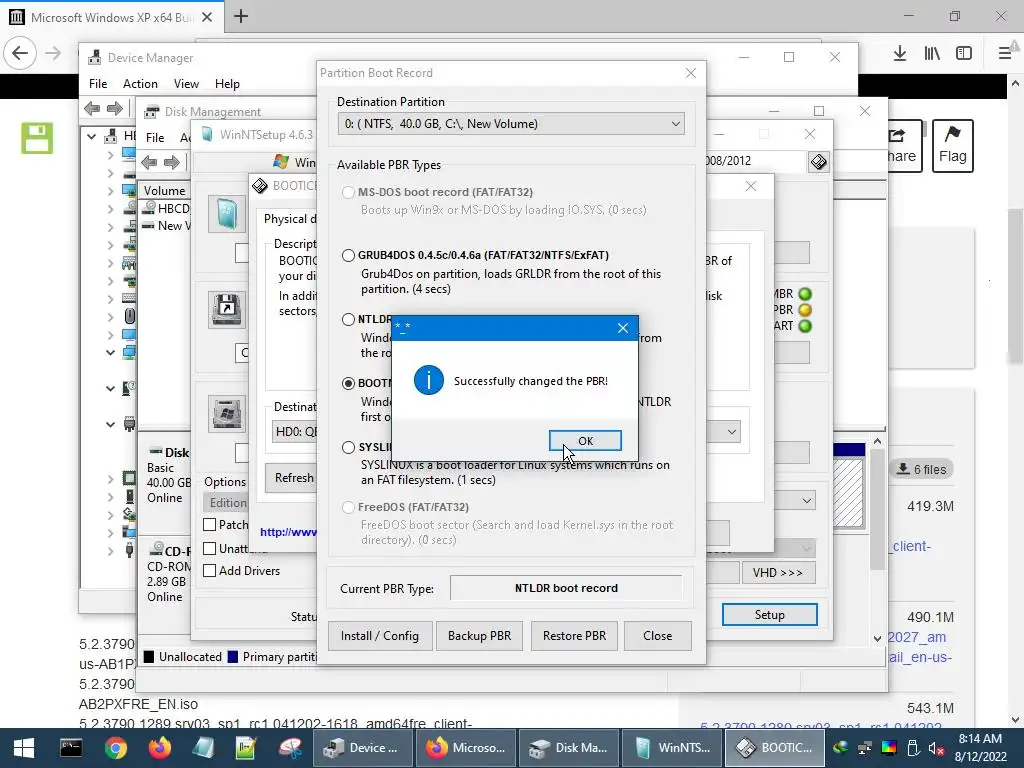Click the forward arrow in Disk Management toolbar
Screen dimensions: 1024x768
click(x=172, y=163)
